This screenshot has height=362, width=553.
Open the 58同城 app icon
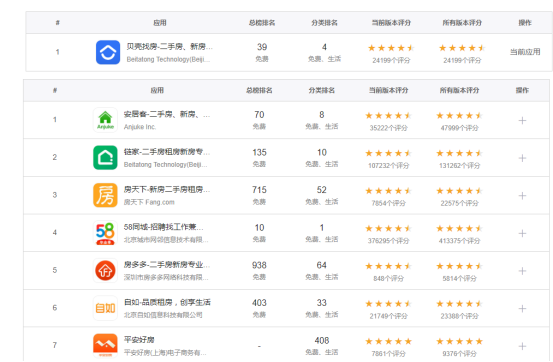coord(105,233)
